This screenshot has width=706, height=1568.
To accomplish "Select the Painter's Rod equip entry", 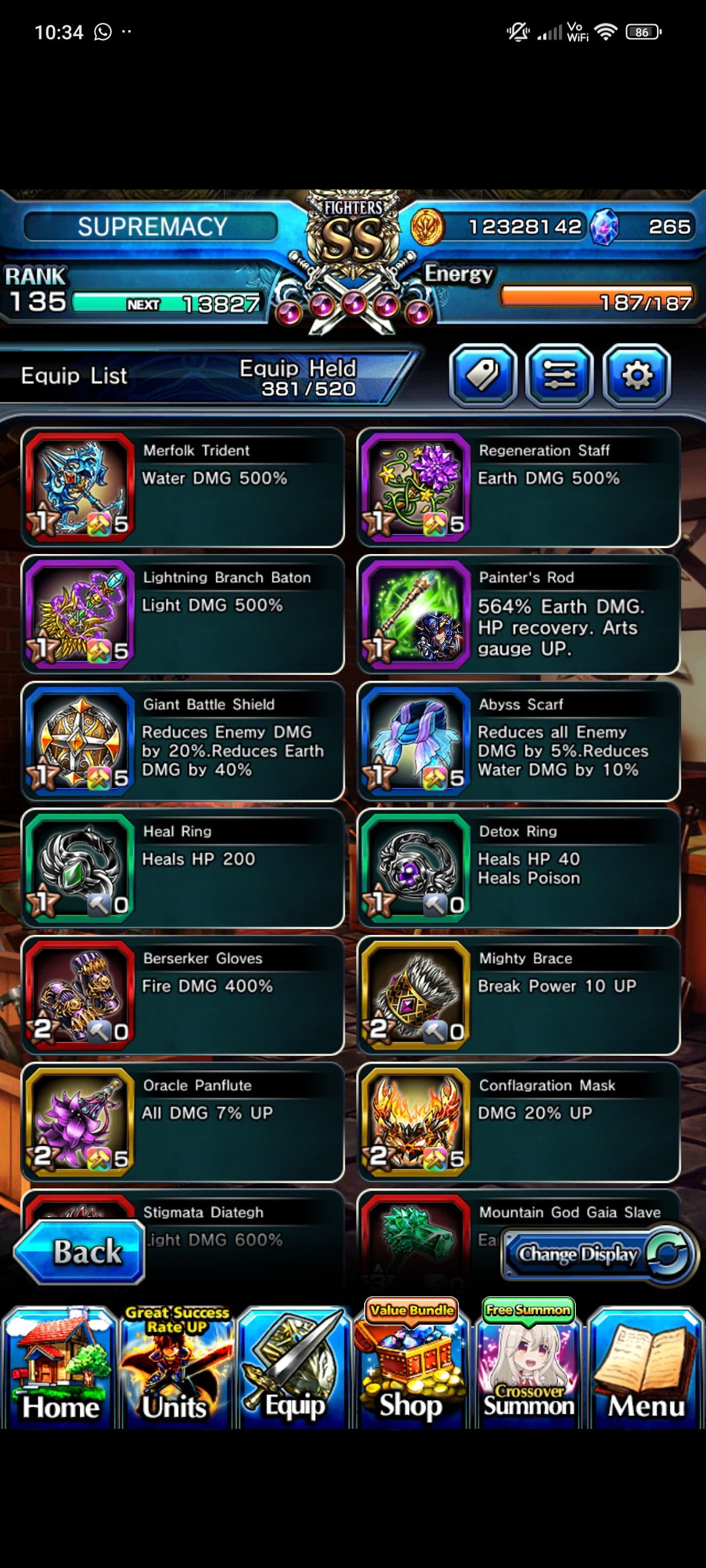I will [518, 614].
